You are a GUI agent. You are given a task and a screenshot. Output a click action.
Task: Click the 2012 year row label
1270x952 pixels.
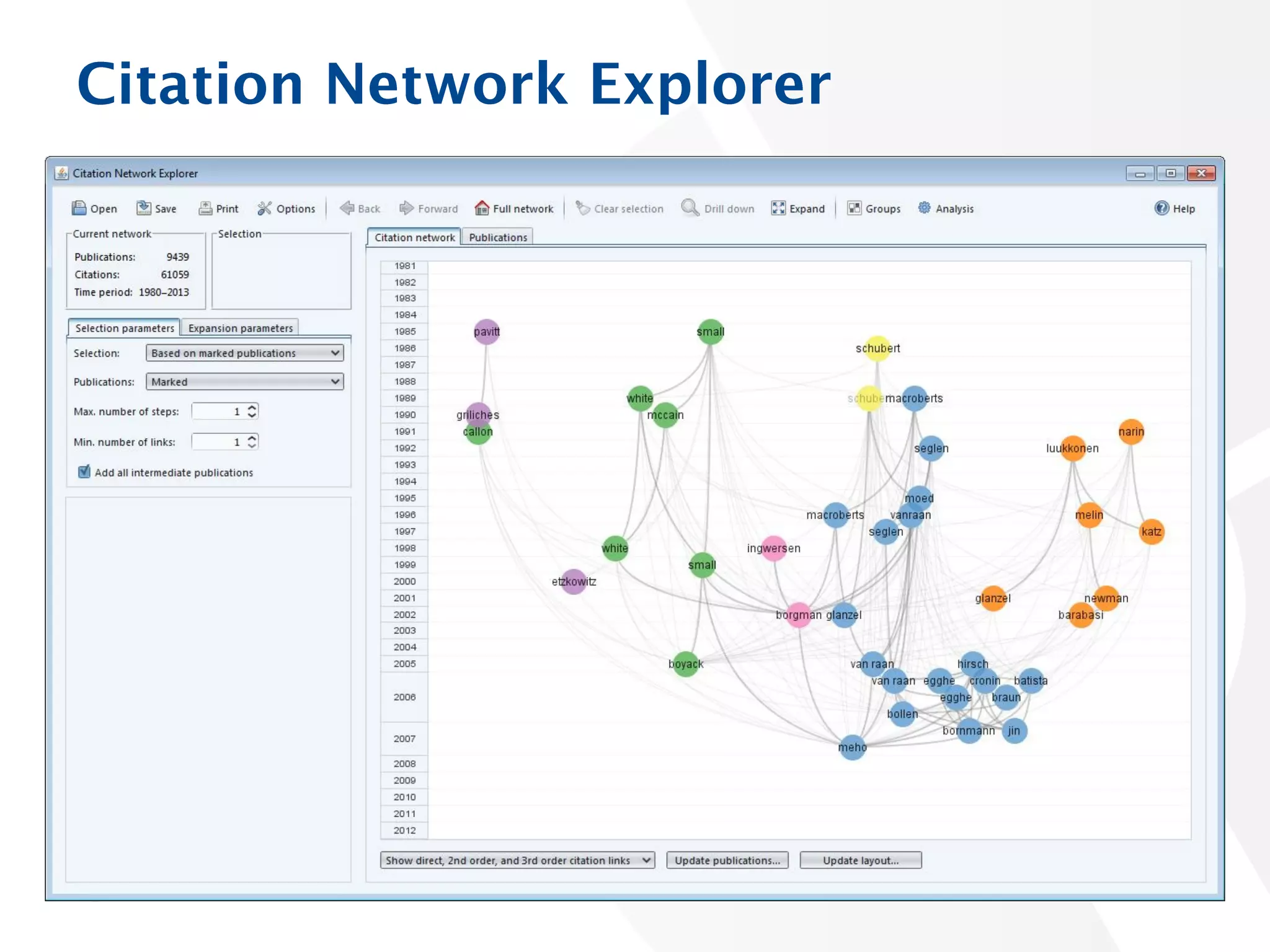404,831
